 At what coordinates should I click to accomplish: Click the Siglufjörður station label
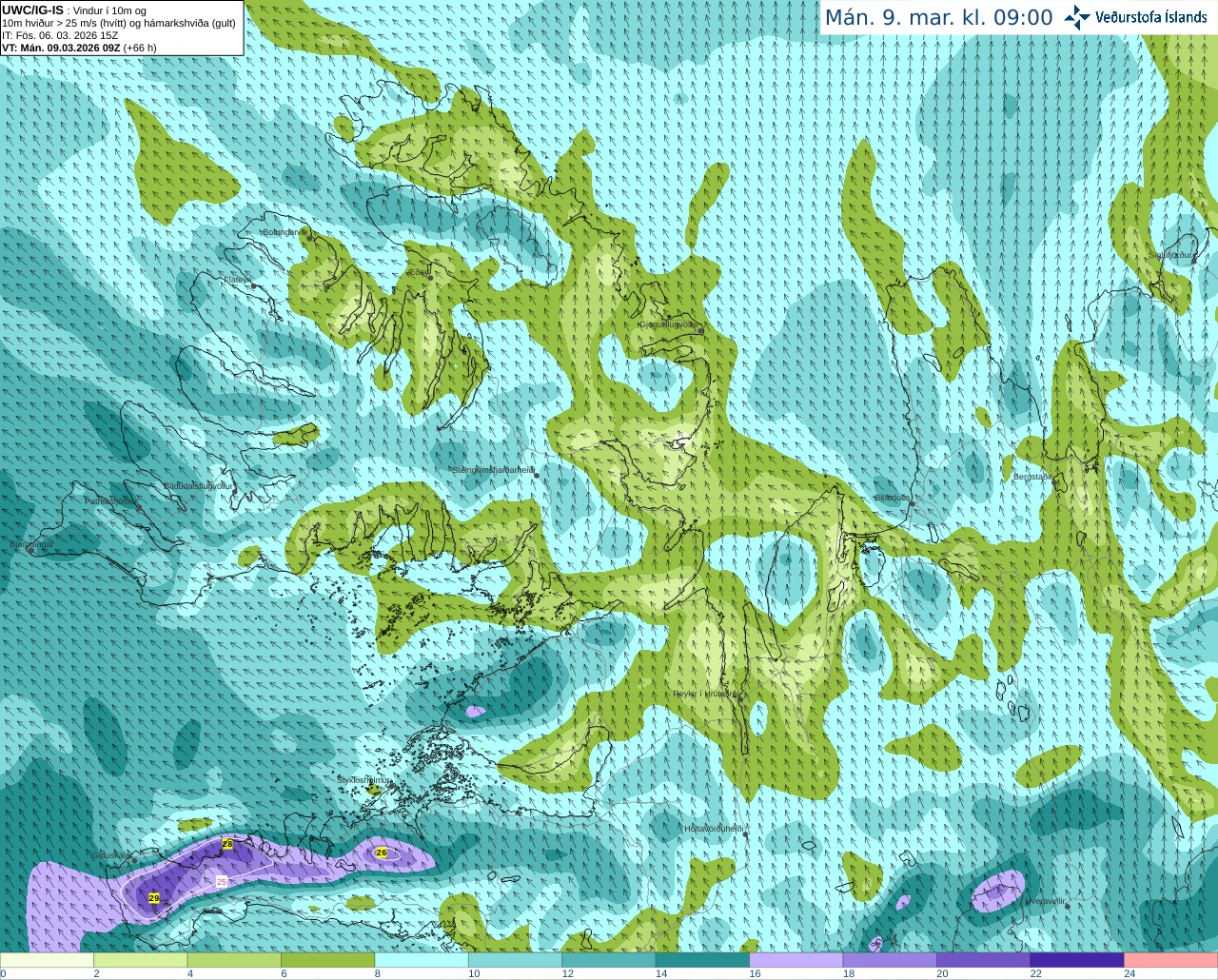(1170, 255)
